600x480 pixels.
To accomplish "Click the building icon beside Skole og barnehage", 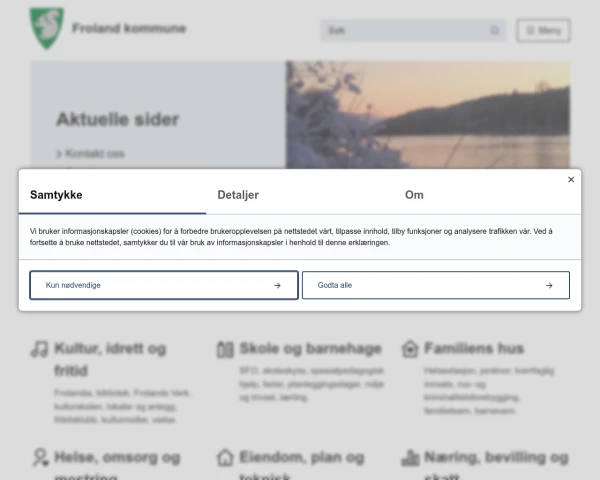I will pyautogui.click(x=225, y=349).
